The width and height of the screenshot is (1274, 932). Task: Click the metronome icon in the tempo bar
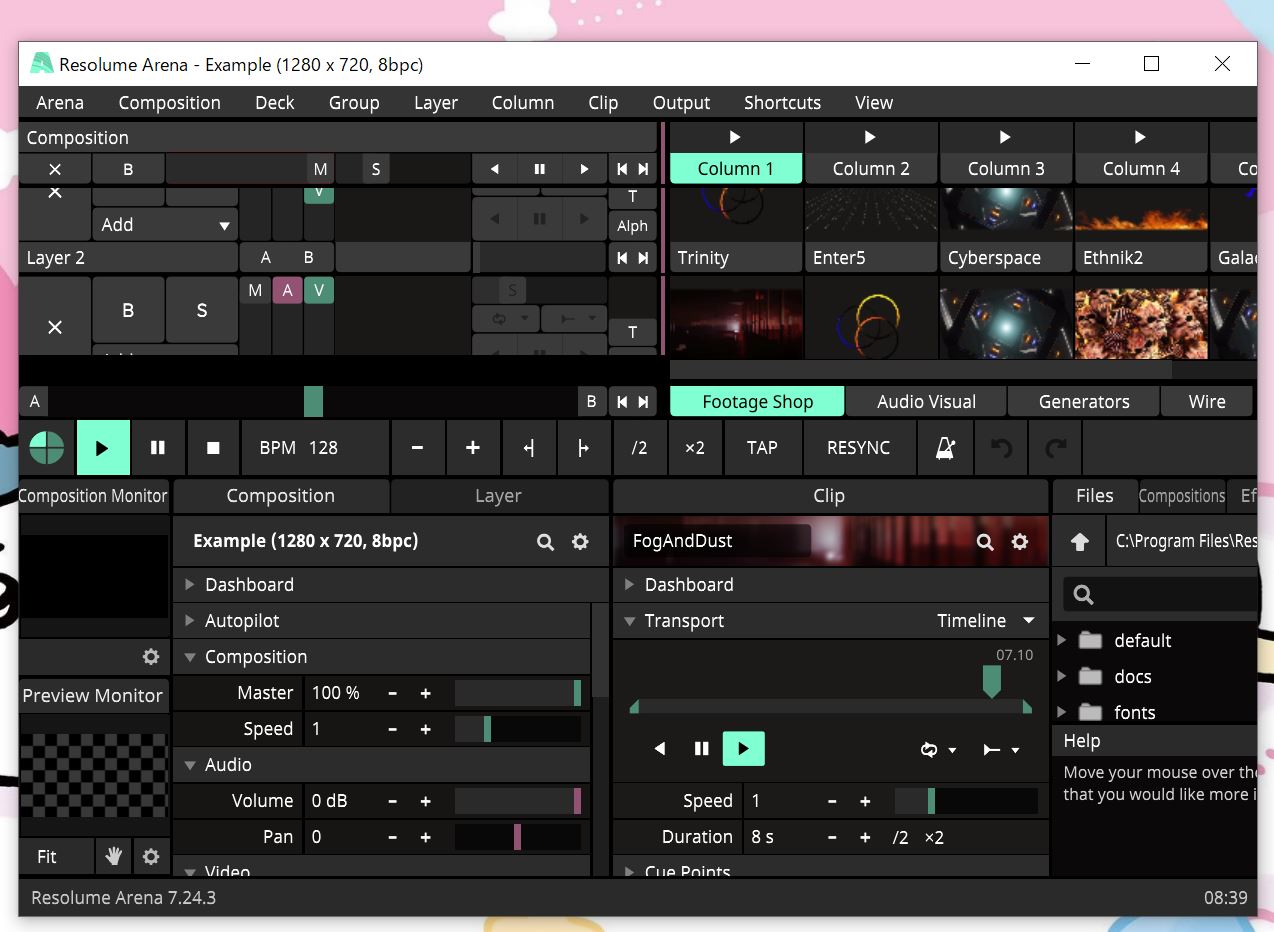pyautogui.click(x=945, y=448)
